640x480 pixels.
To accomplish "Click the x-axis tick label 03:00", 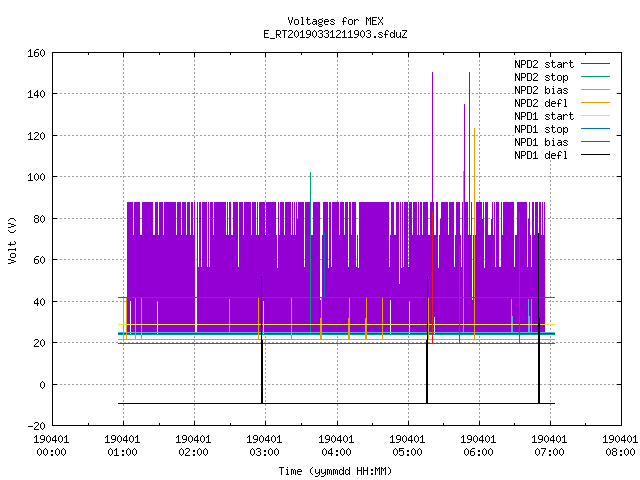I will click(264, 452).
